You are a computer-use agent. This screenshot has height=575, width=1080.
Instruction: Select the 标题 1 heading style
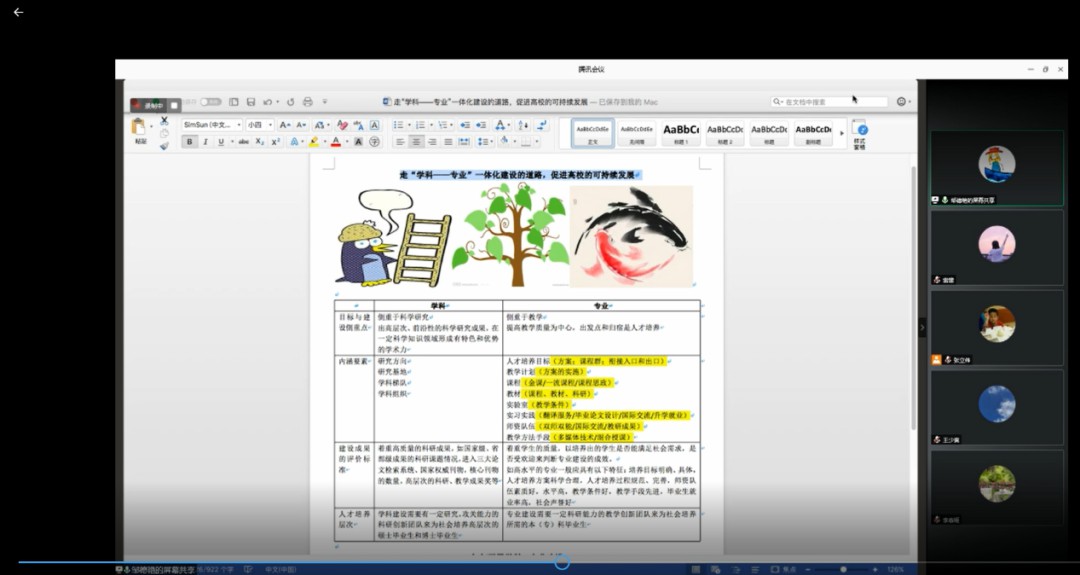tap(681, 132)
